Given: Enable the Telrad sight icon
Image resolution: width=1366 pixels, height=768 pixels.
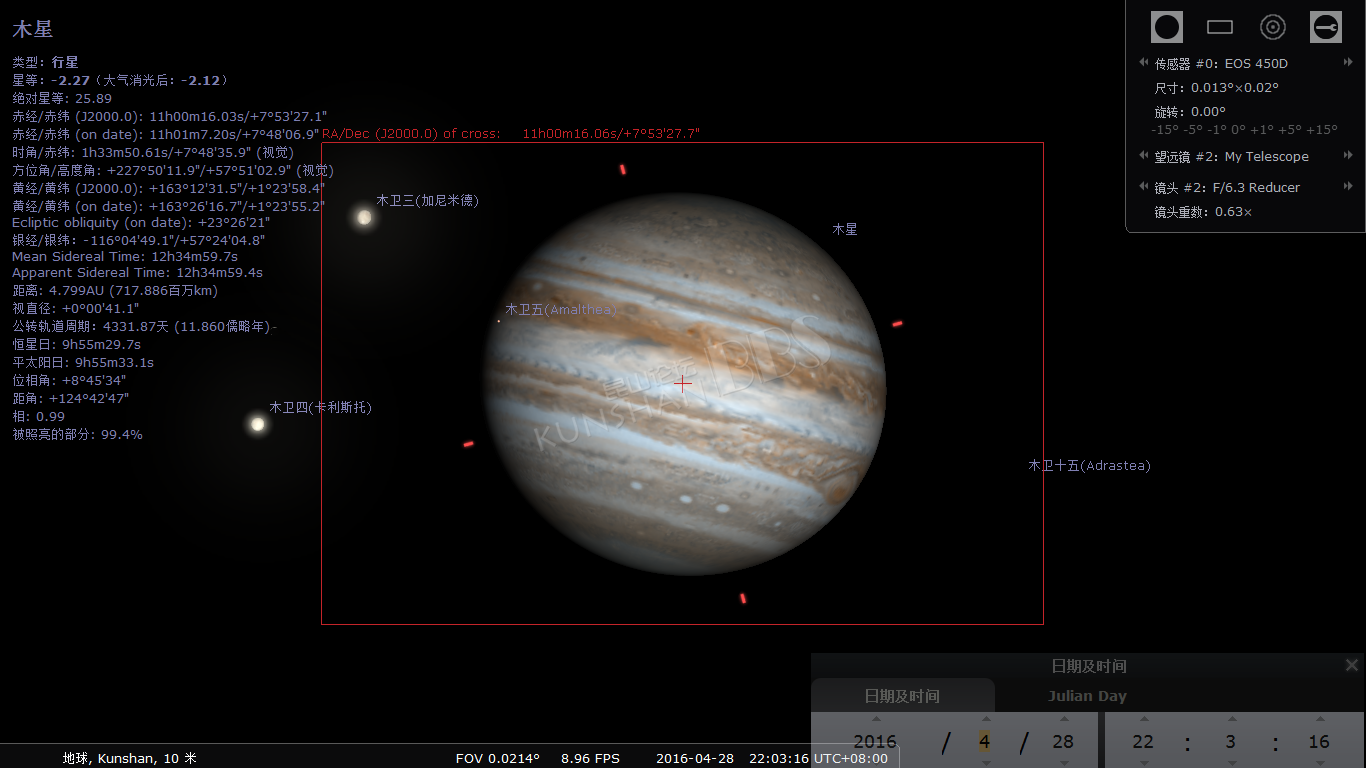Looking at the screenshot, I should pyautogui.click(x=1272, y=27).
